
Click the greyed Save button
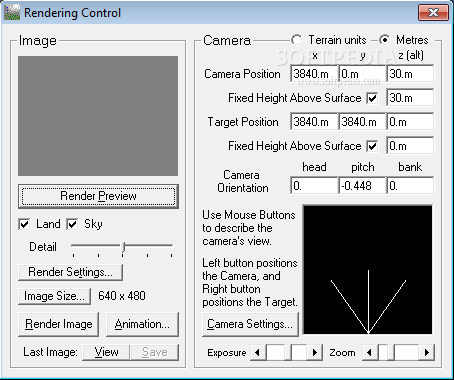pyautogui.click(x=155, y=352)
